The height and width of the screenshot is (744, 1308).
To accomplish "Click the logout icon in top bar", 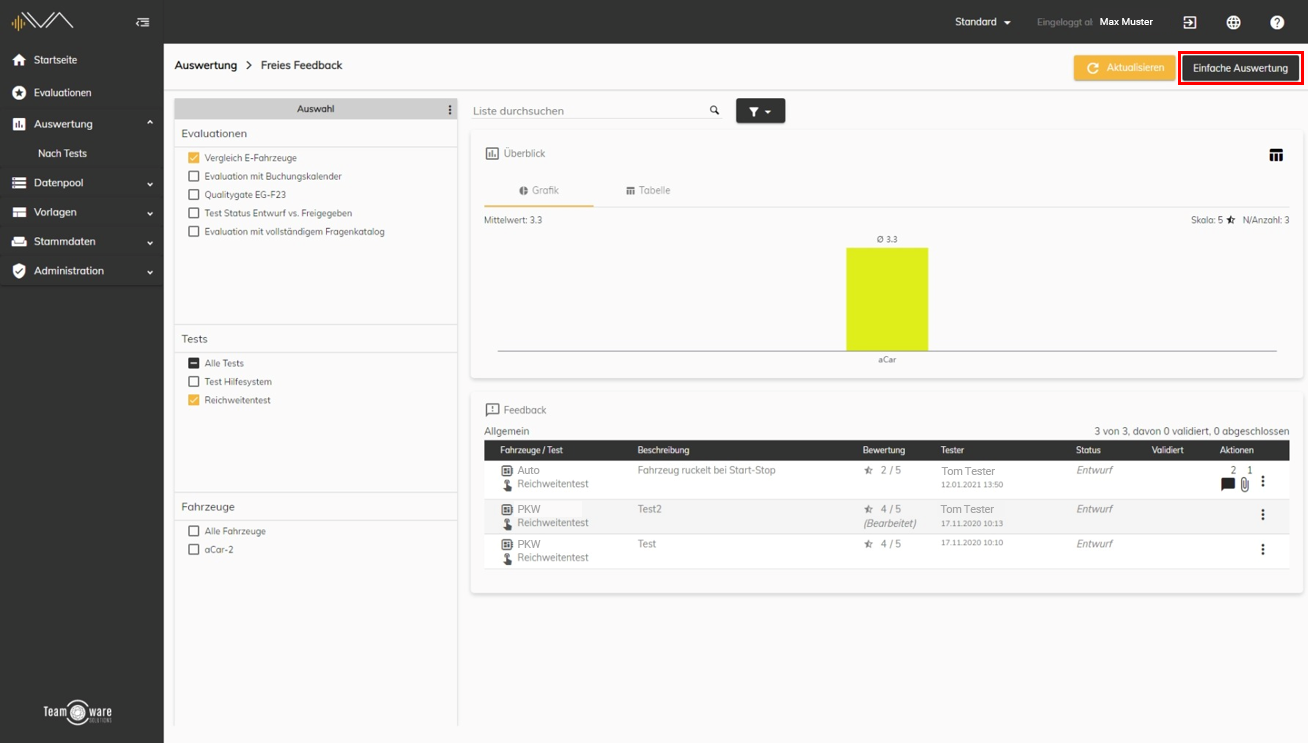I will [1190, 22].
